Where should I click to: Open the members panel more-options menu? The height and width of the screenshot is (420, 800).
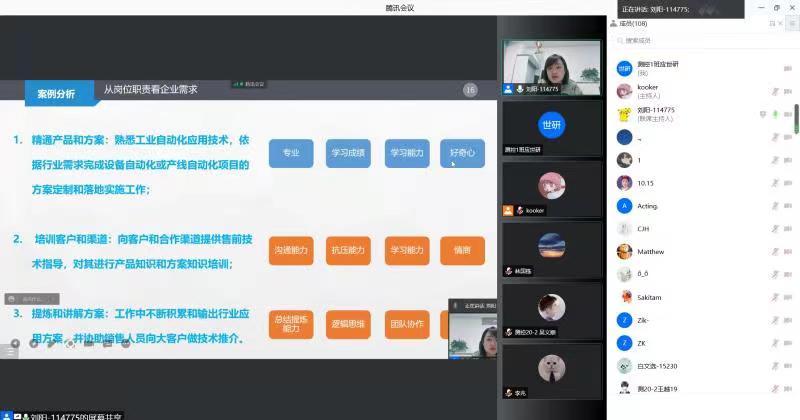tap(791, 23)
